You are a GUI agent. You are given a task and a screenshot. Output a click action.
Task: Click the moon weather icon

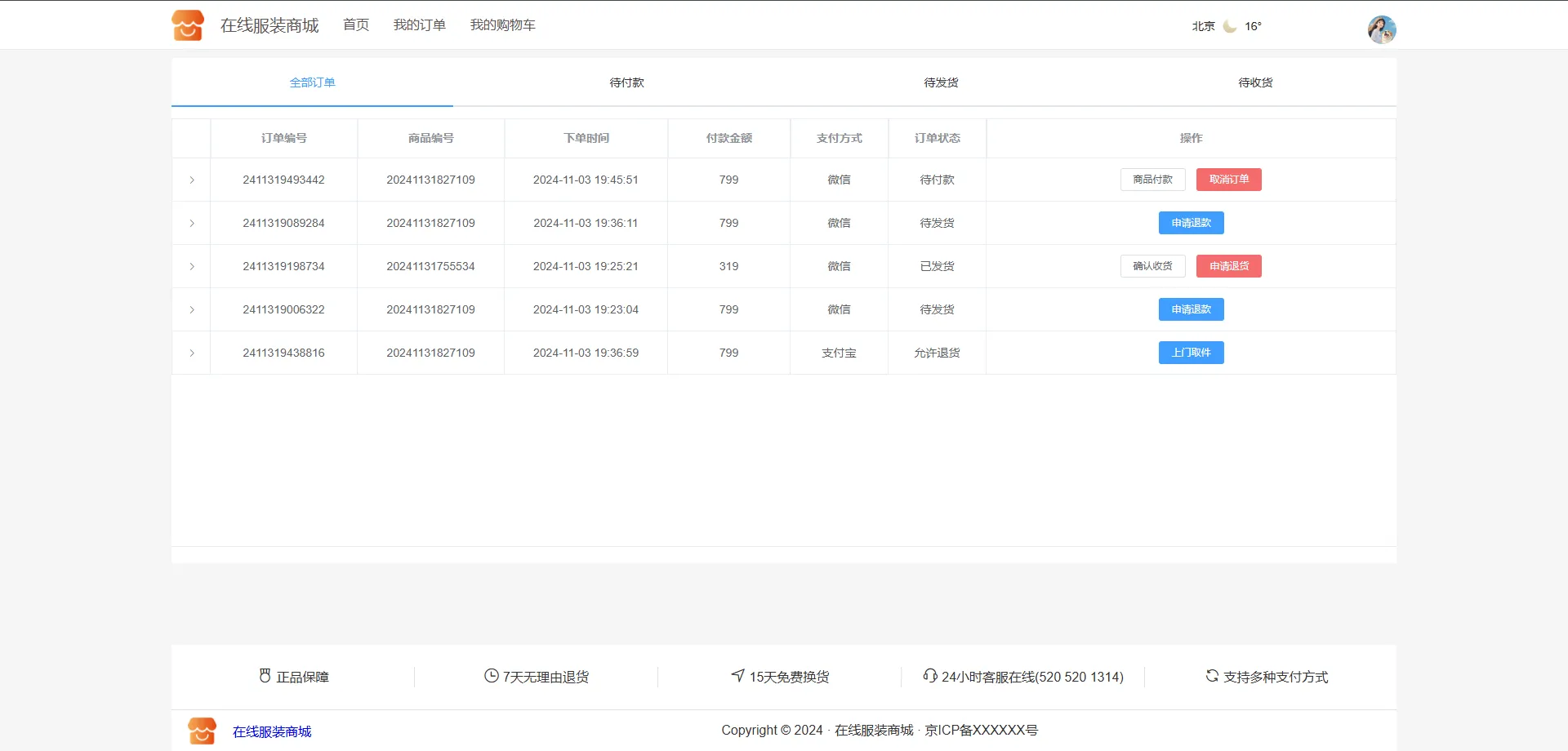pos(1230,26)
